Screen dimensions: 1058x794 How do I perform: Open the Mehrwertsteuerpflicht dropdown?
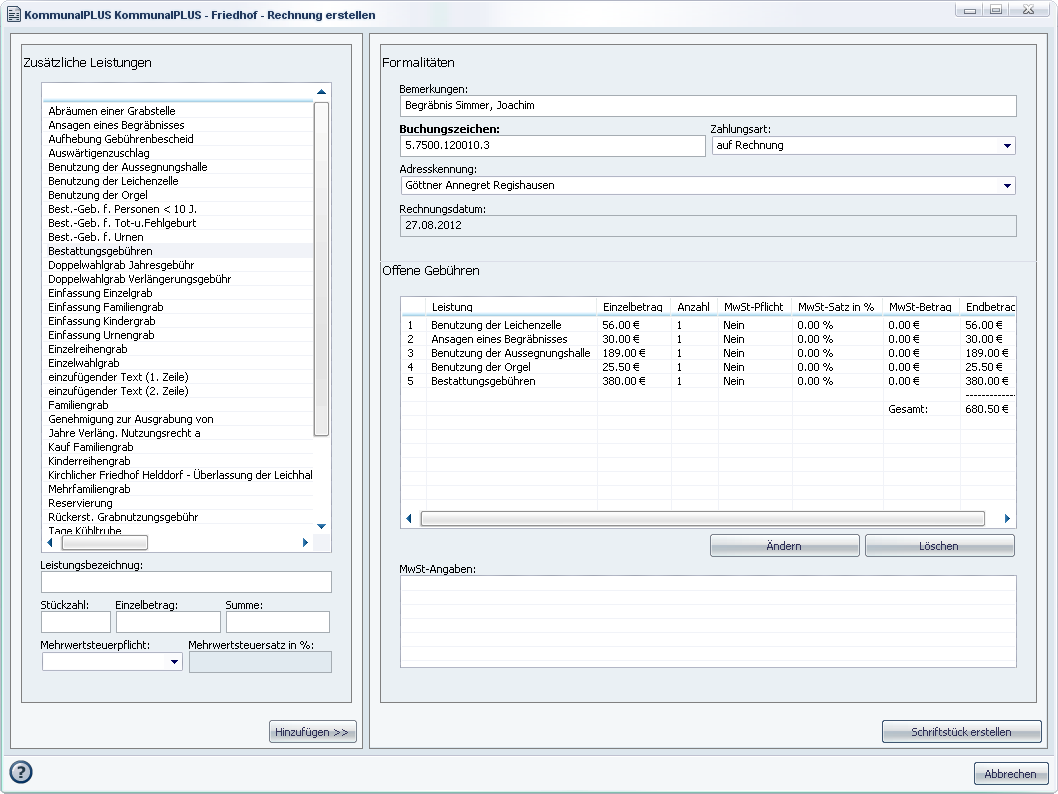(x=174, y=662)
